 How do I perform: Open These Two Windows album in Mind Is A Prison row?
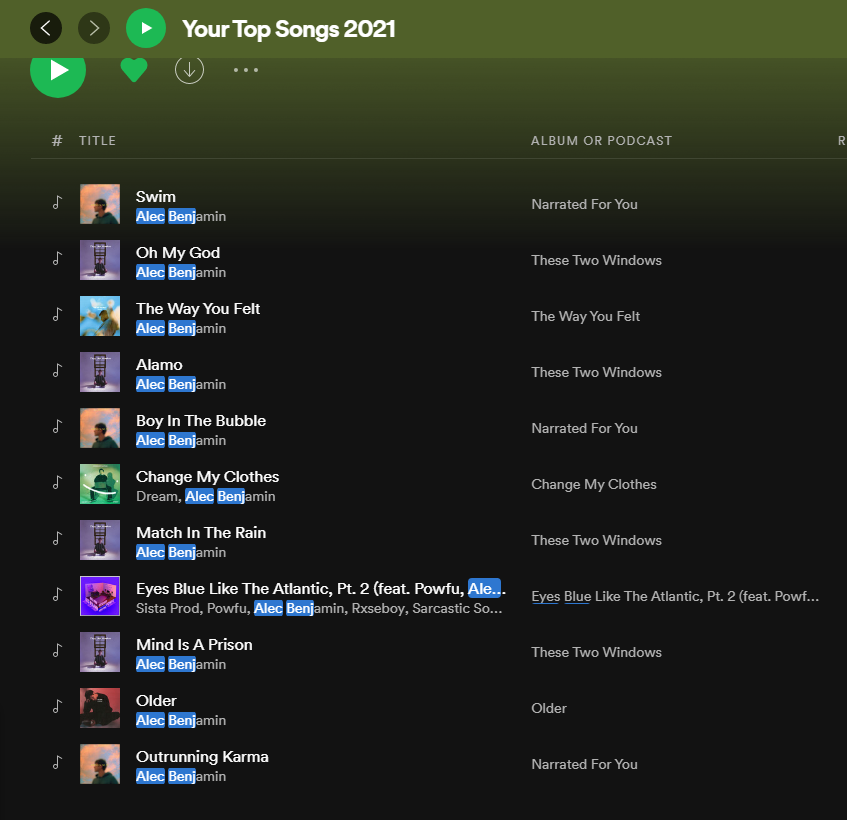596,653
